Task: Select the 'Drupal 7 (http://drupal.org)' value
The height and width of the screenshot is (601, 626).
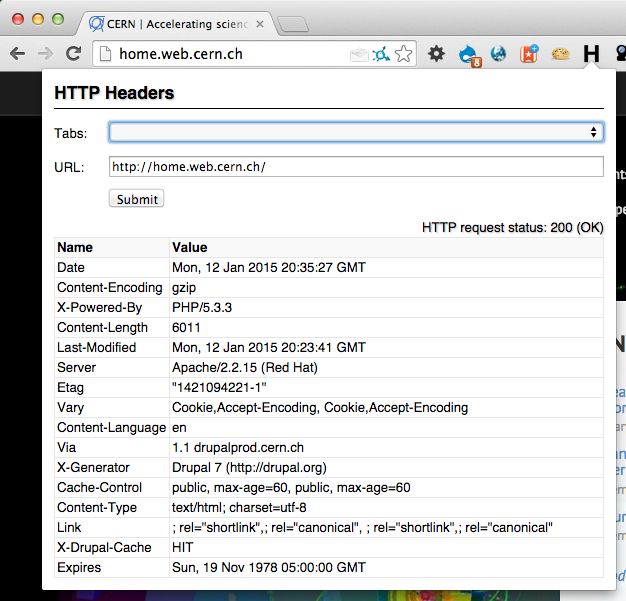Action: 249,468
